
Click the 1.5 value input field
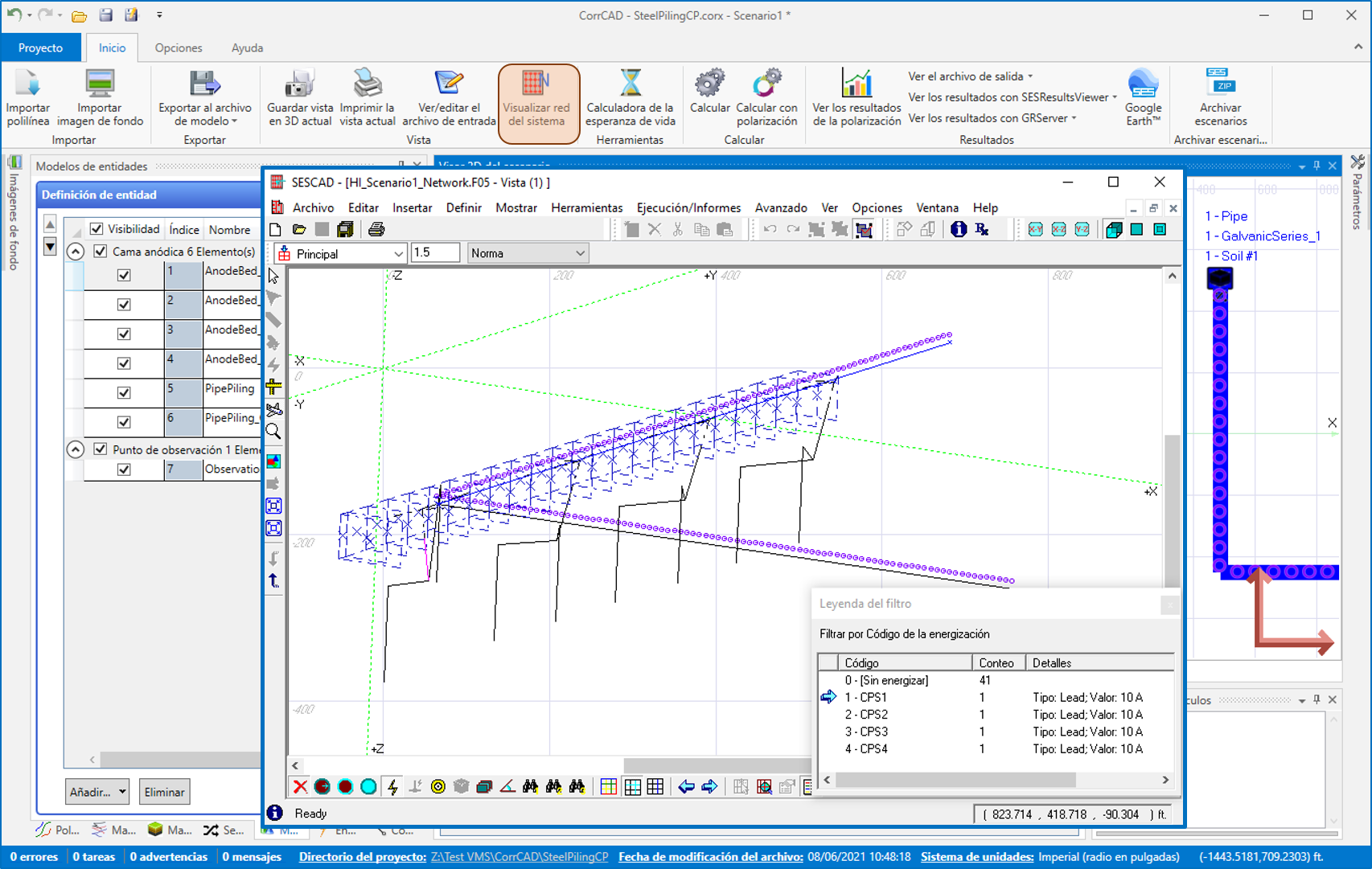coord(435,253)
